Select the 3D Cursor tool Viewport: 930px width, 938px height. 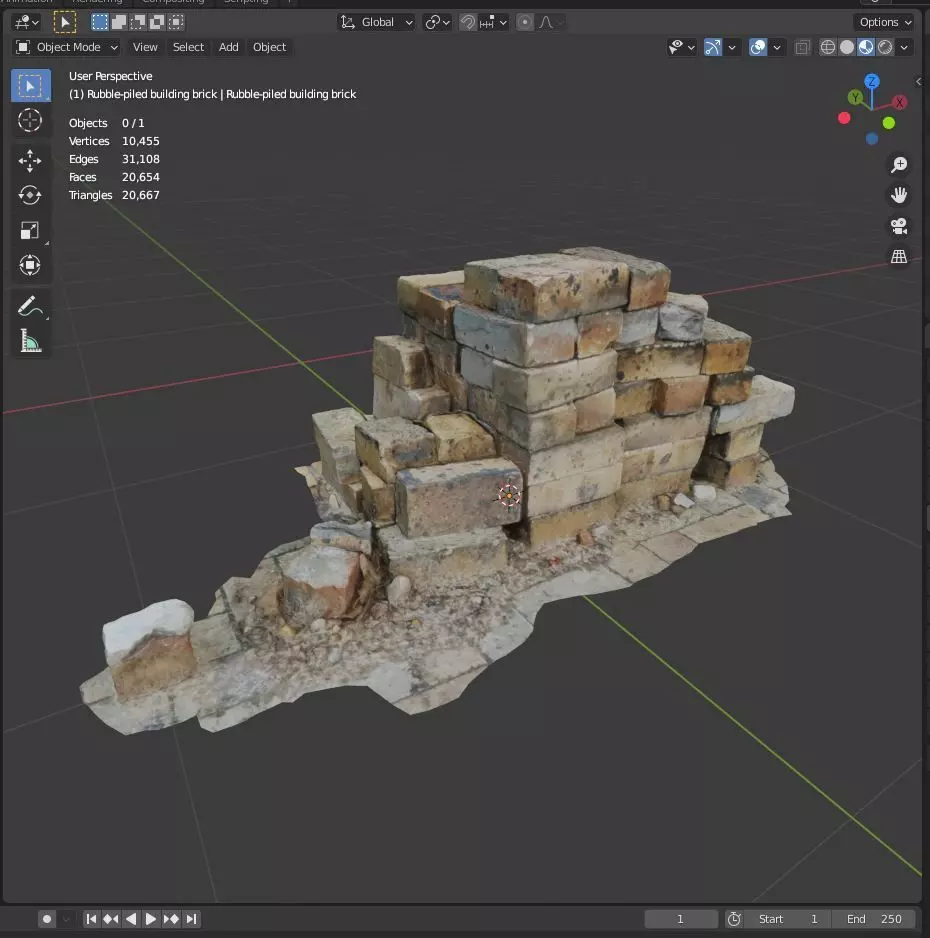(x=30, y=120)
